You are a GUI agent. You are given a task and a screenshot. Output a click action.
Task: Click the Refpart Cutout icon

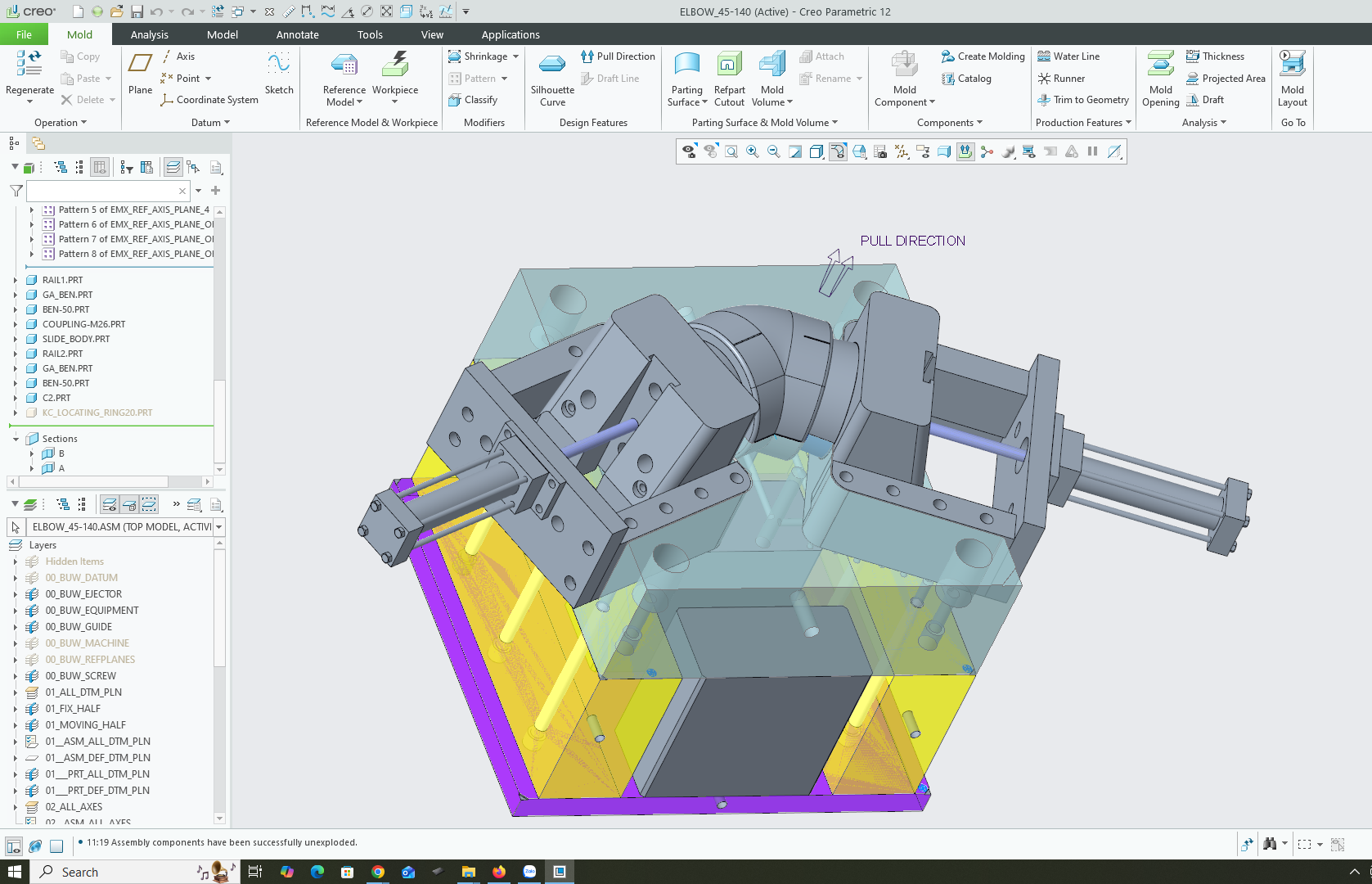(729, 65)
